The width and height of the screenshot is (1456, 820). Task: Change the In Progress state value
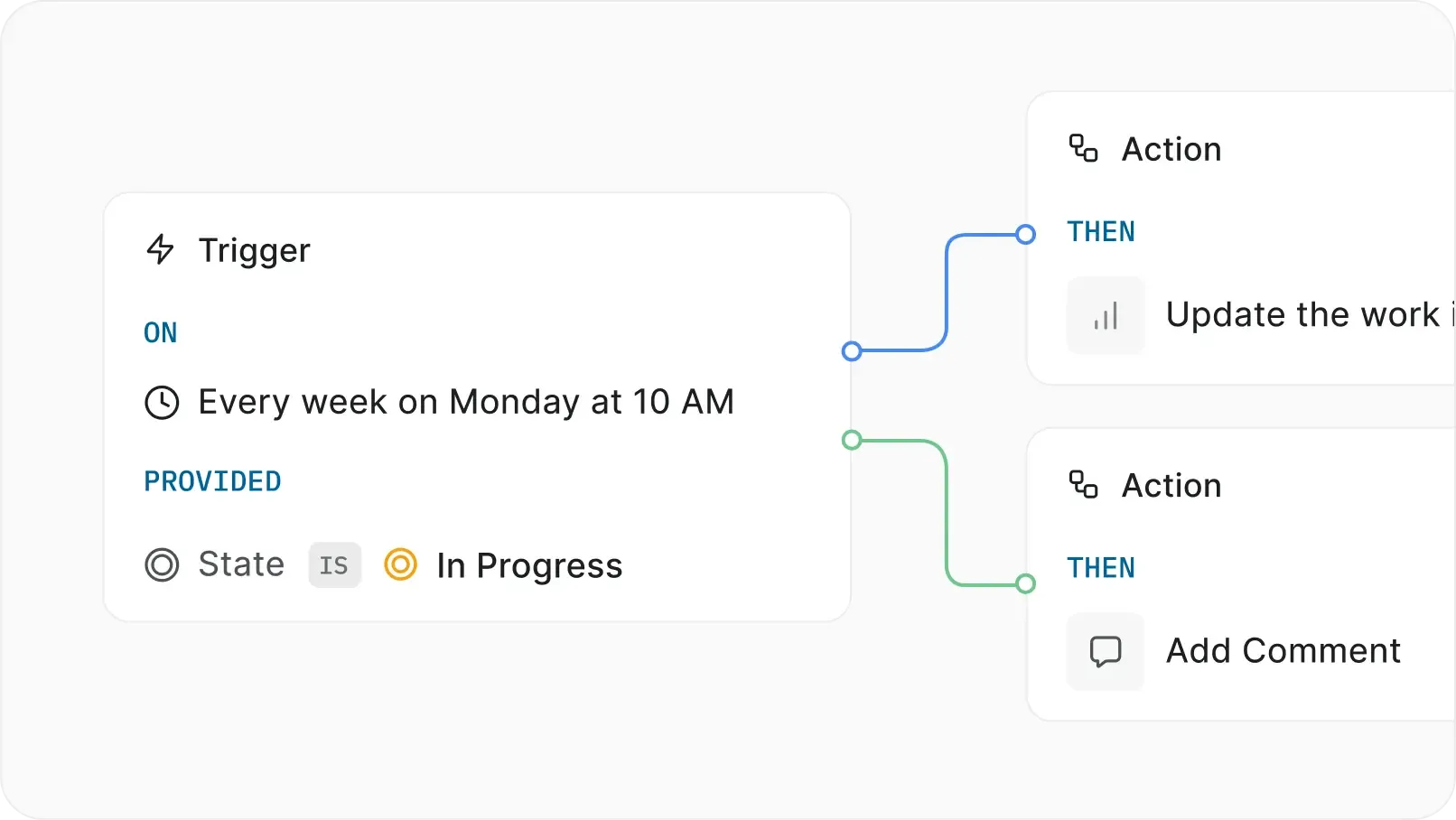[529, 565]
